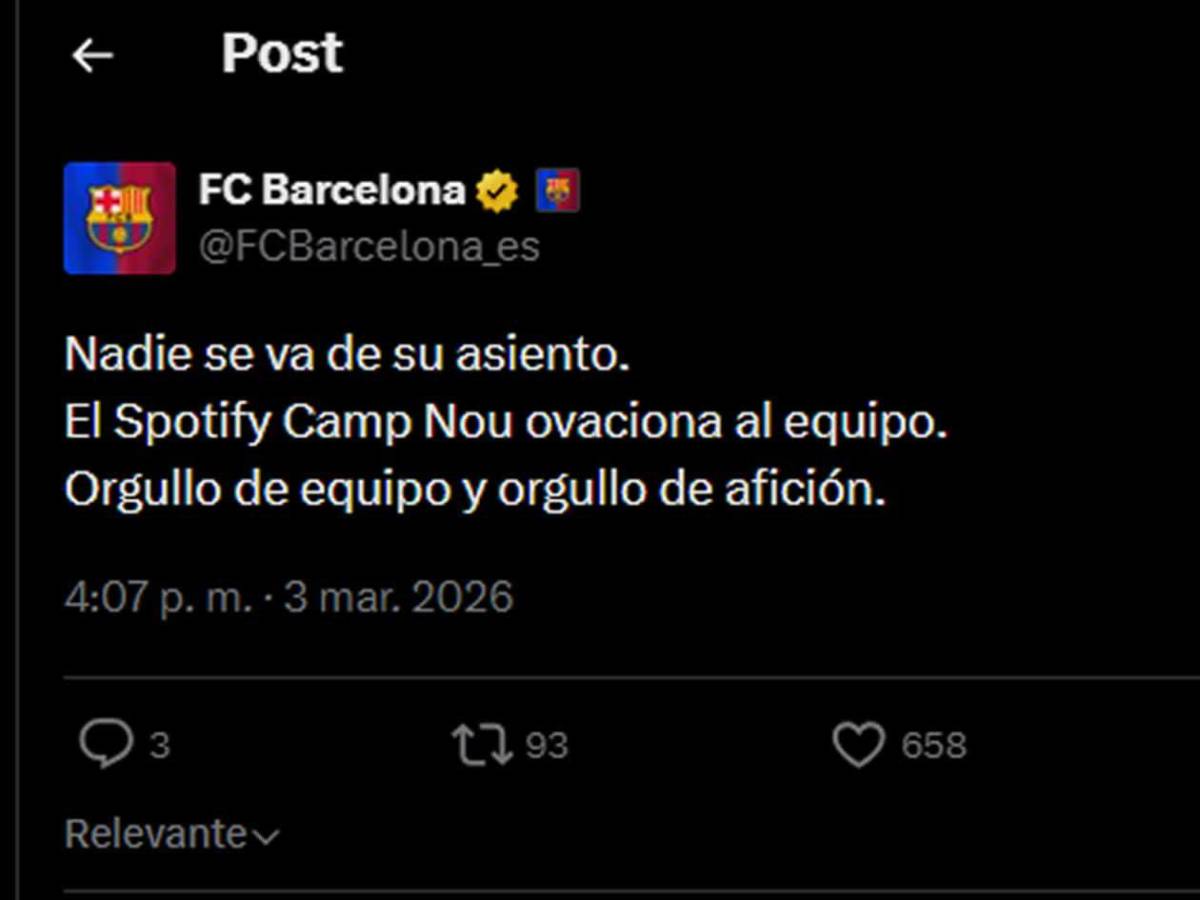
Task: Click the reply count of 3
Action: (159, 746)
